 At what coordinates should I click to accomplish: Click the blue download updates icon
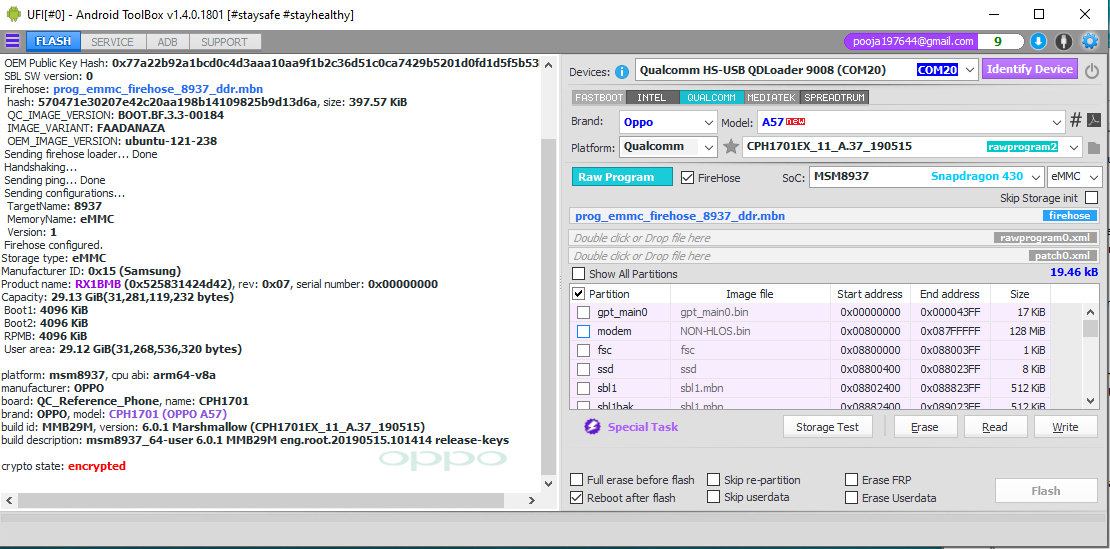[x=1038, y=42]
